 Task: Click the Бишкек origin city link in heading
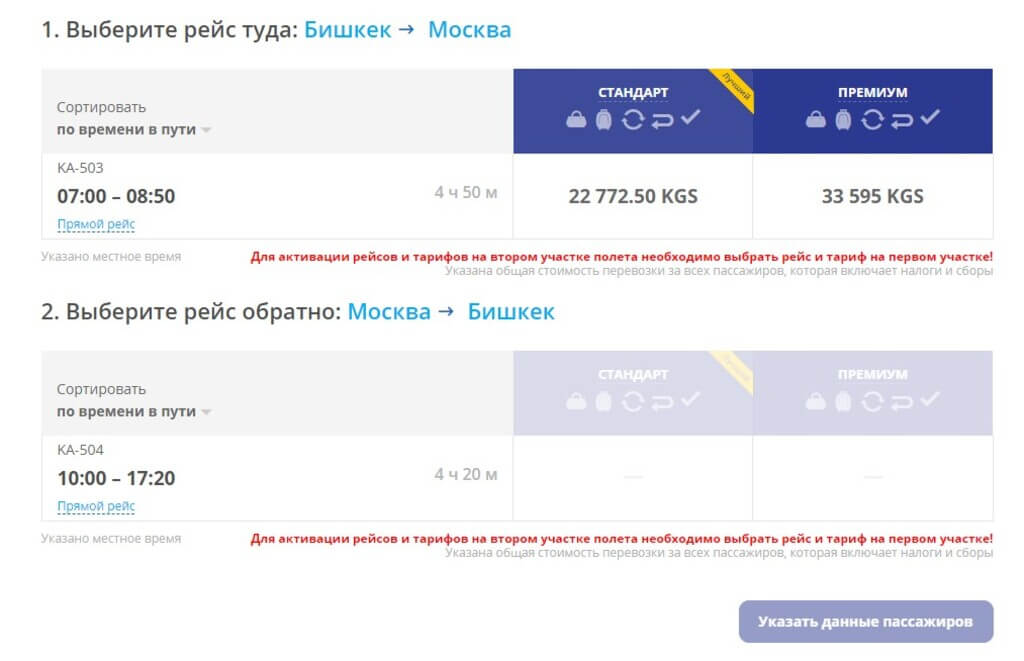(347, 29)
